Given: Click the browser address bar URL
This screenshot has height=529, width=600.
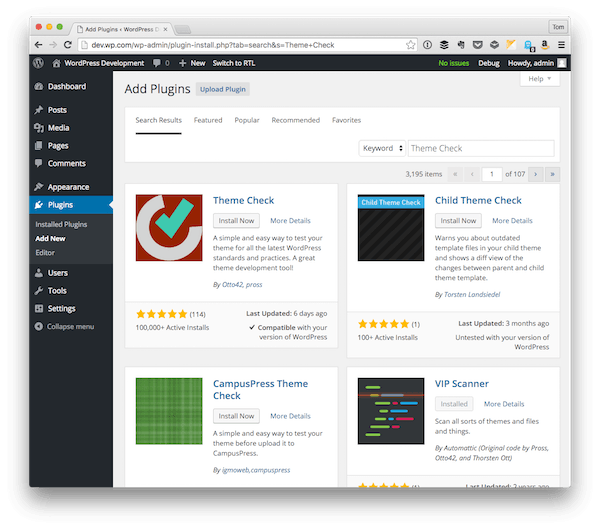Looking at the screenshot, I should [213, 45].
